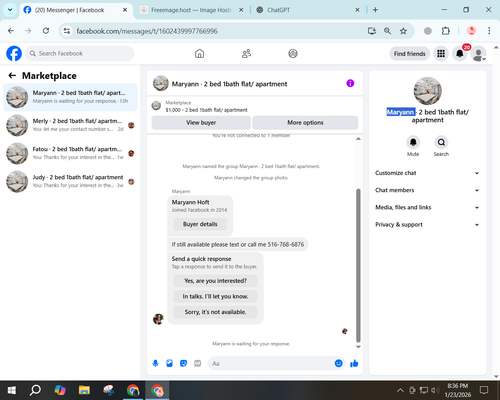Click chat scroll up arrow
The height and width of the screenshot is (400, 500).
[358, 138]
